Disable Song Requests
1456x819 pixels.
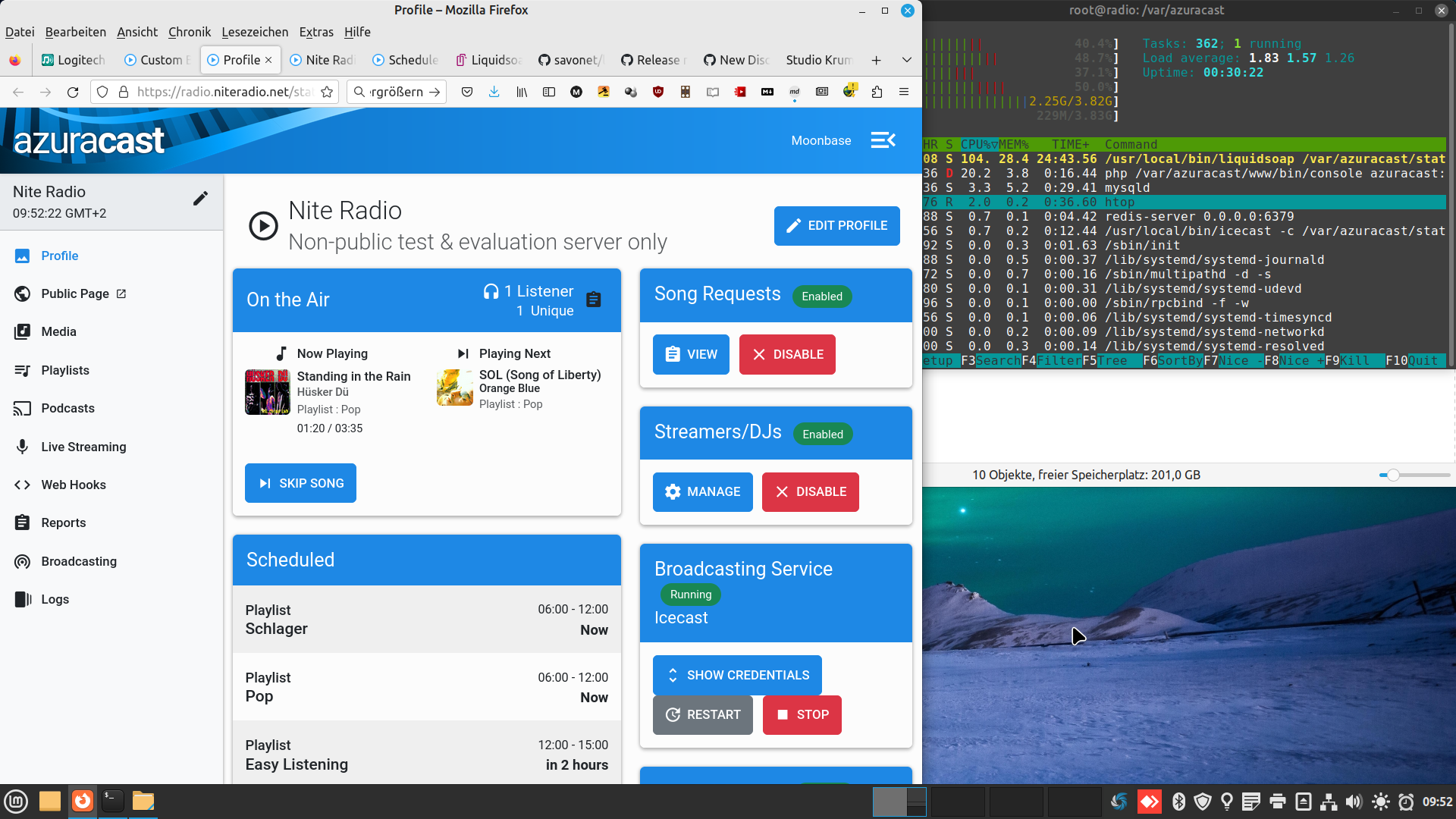click(x=787, y=354)
